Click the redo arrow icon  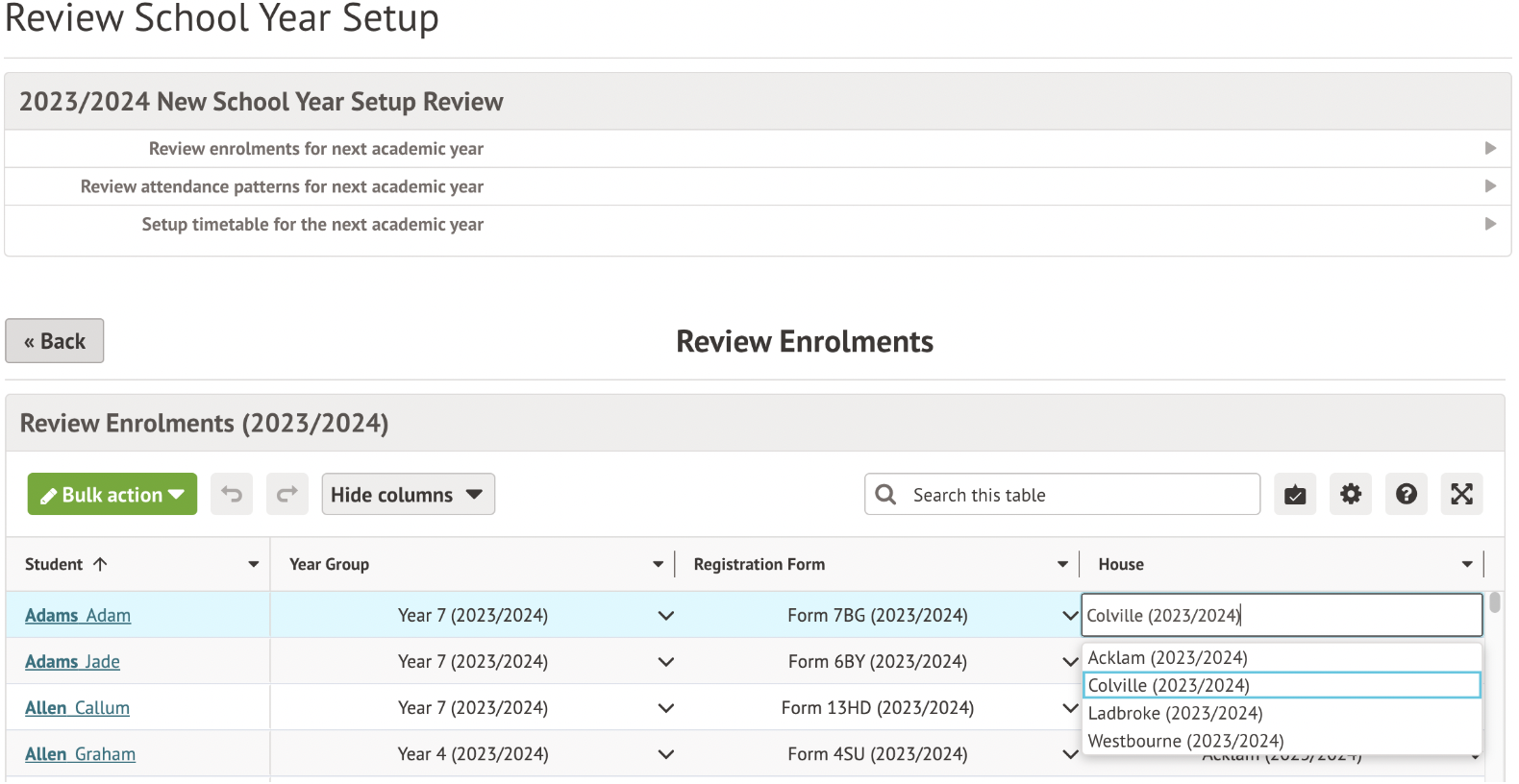pyautogui.click(x=287, y=494)
